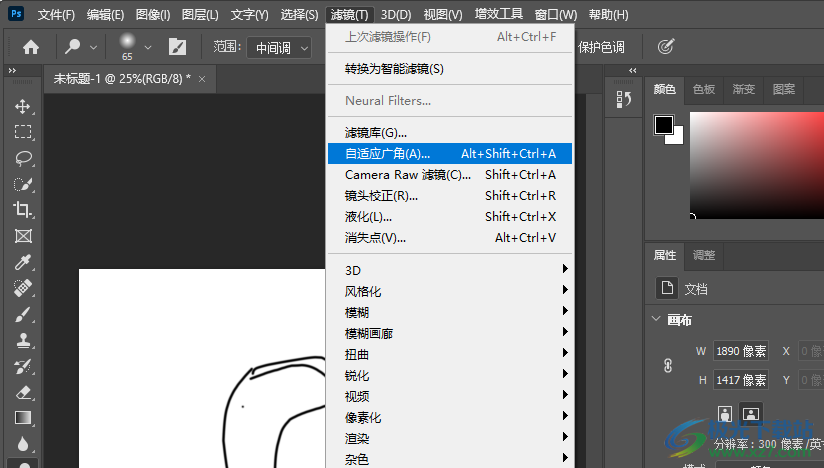Image resolution: width=824 pixels, height=468 pixels.
Task: Select the Clone Stamp tool
Action: click(x=23, y=340)
